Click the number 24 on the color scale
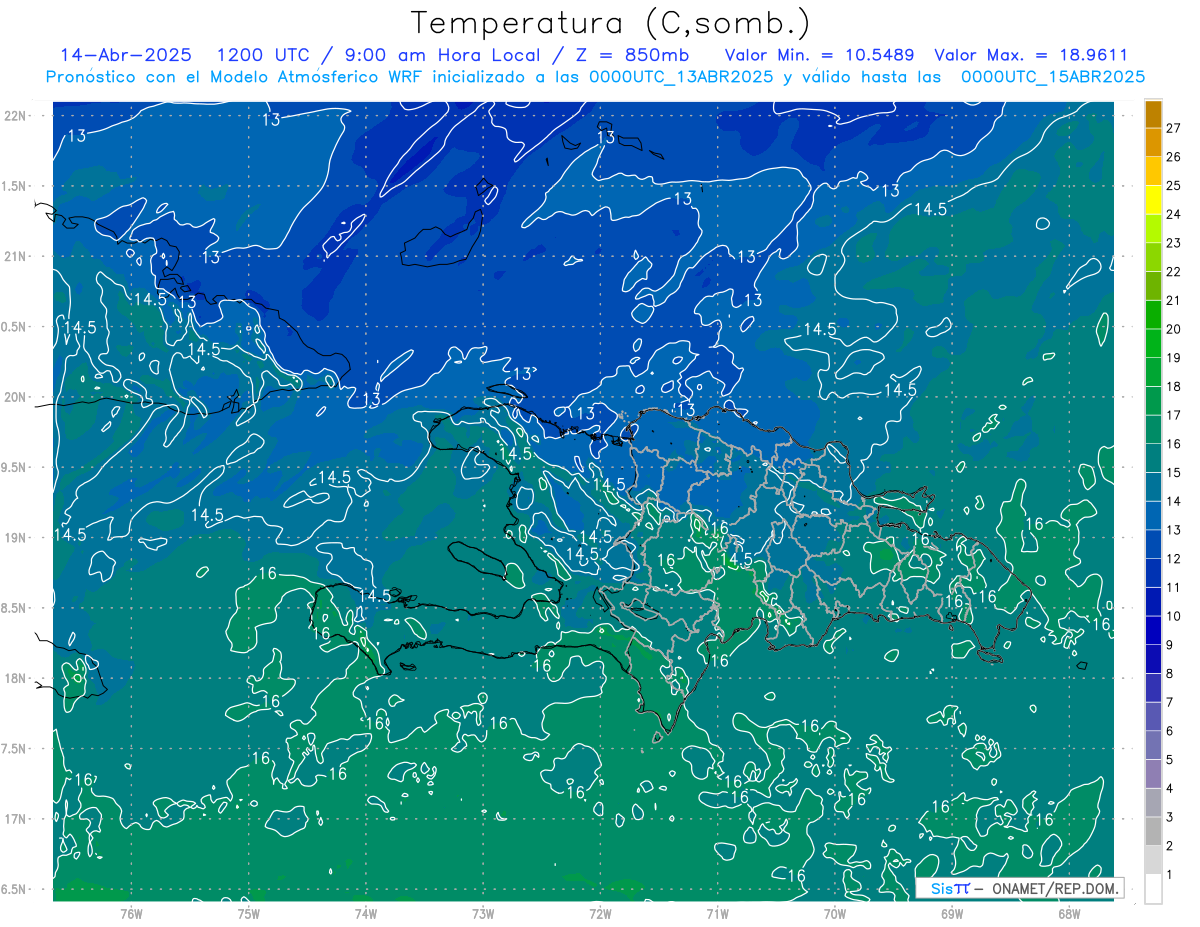 pos(1173,214)
